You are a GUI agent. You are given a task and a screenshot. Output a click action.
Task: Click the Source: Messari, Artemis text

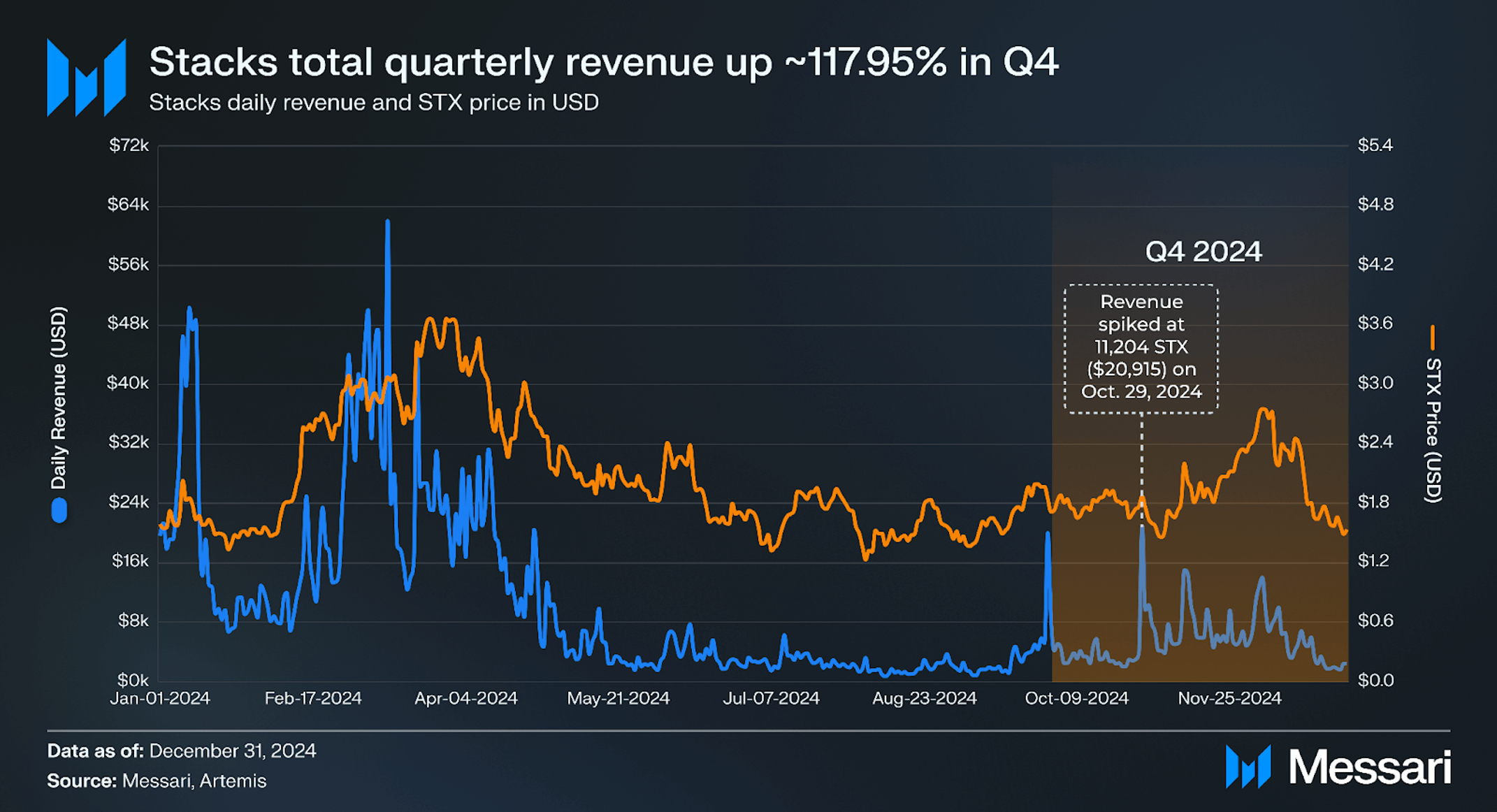click(x=157, y=781)
